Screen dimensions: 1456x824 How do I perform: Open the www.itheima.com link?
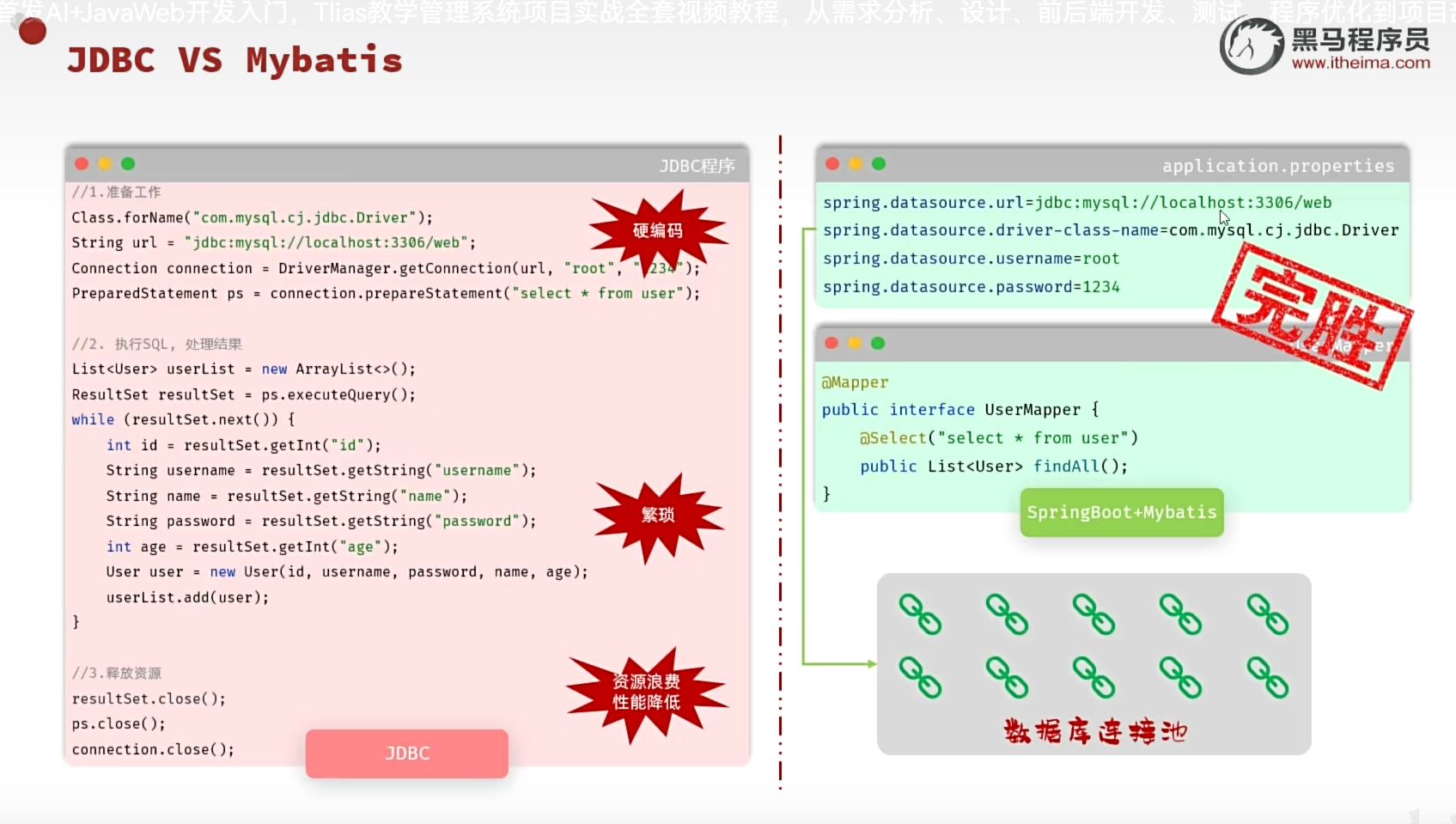coord(1361,63)
